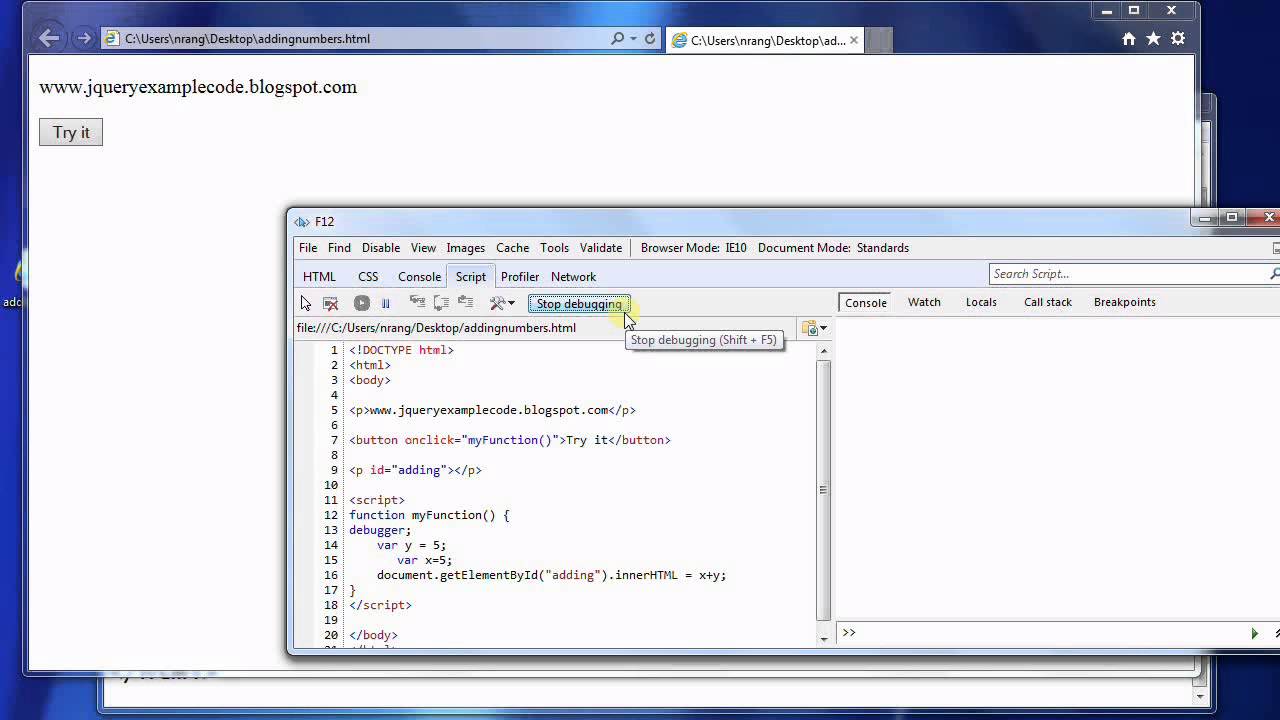The image size is (1280, 720).
Task: Click line number 14 in the gutter
Action: point(331,545)
